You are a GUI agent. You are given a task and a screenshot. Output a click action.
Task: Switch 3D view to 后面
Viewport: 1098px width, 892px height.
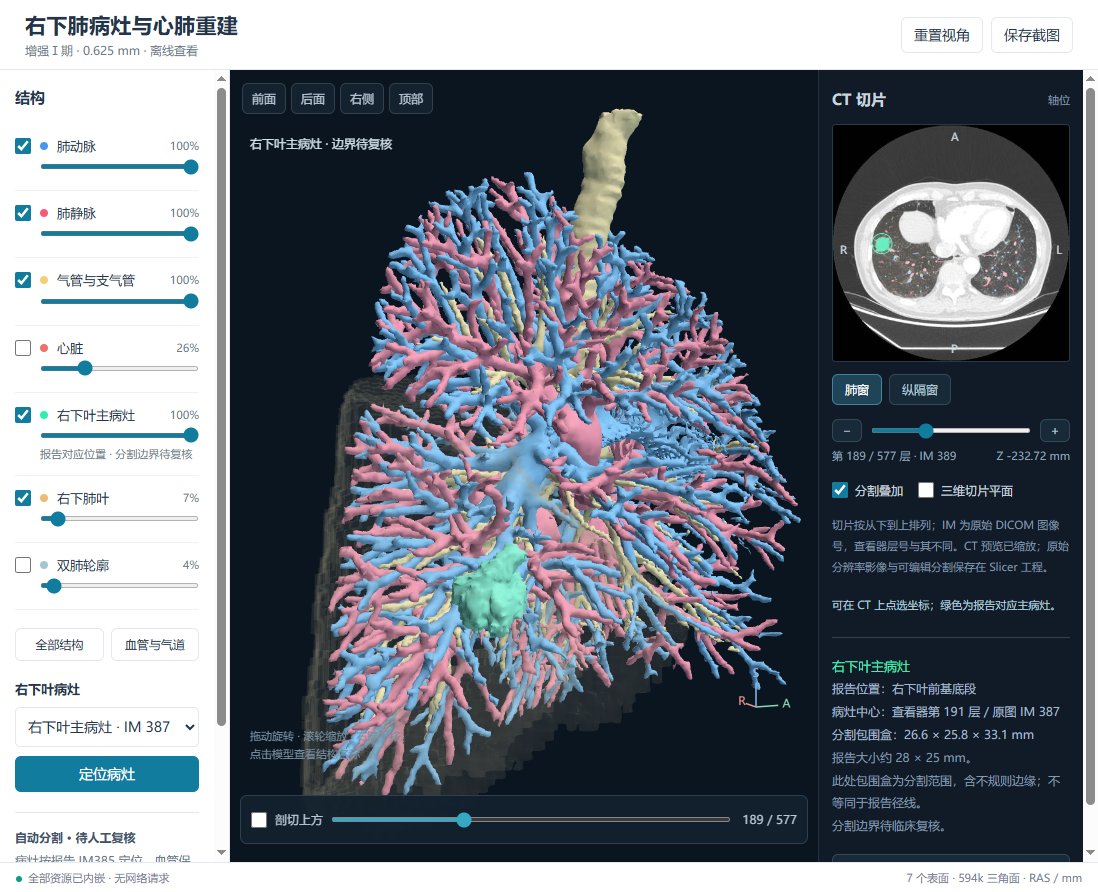[313, 99]
